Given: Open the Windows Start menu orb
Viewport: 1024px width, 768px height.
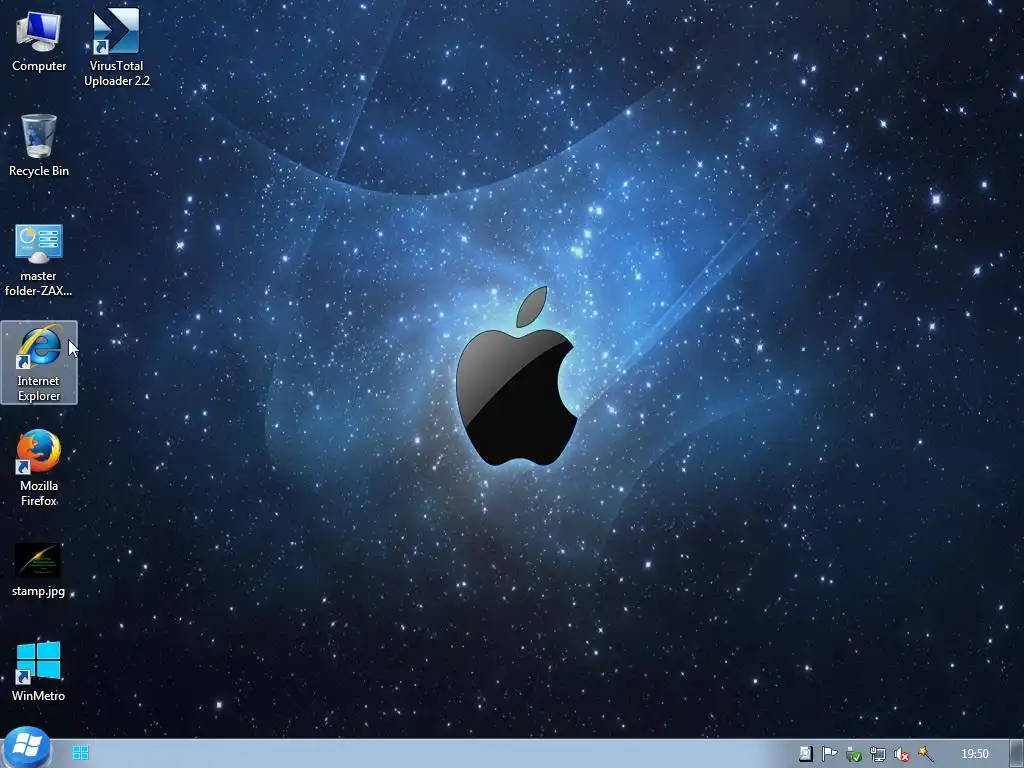Looking at the screenshot, I should (x=26, y=747).
